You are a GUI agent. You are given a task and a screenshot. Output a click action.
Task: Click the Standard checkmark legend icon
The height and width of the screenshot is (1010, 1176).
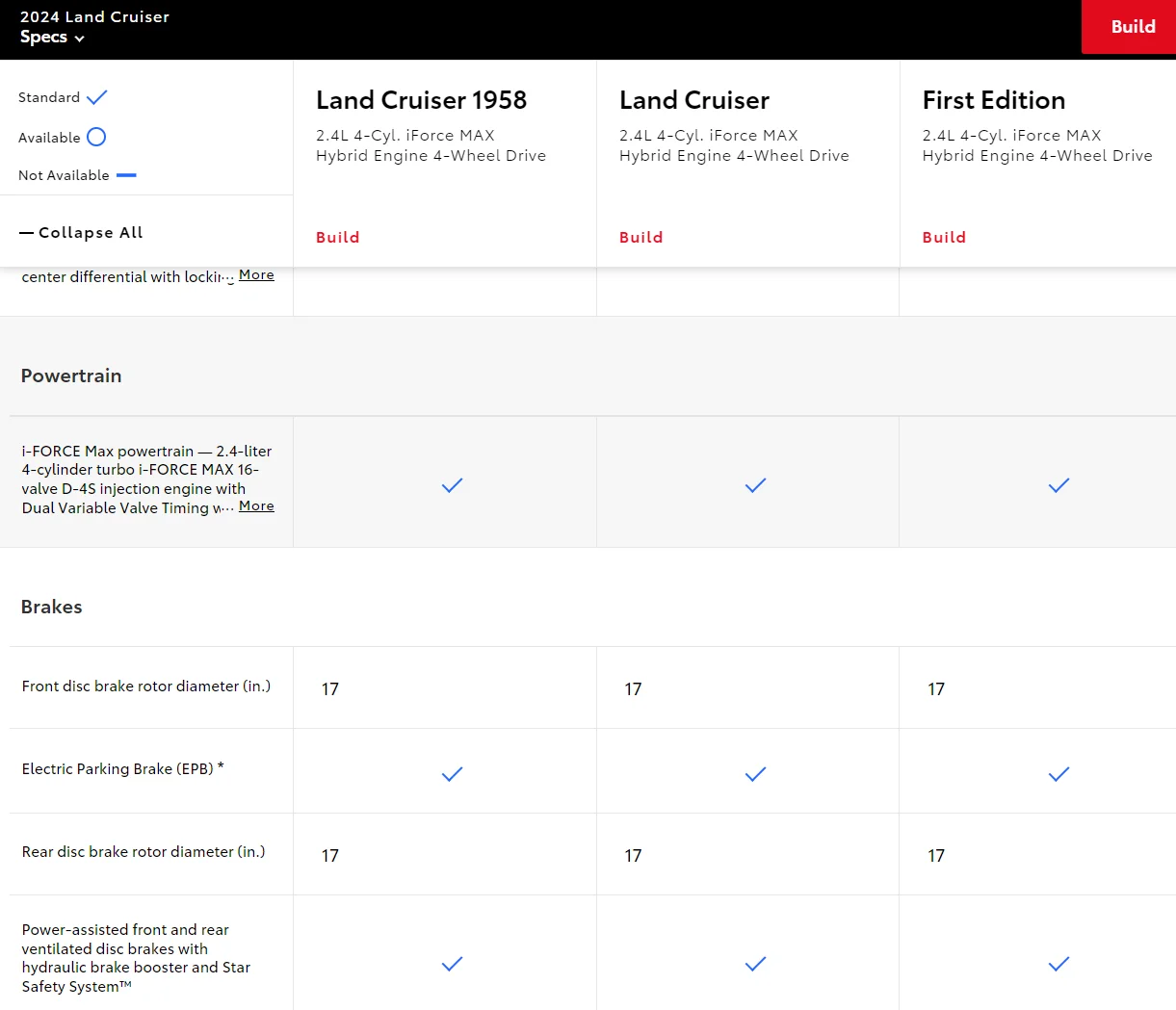[97, 97]
